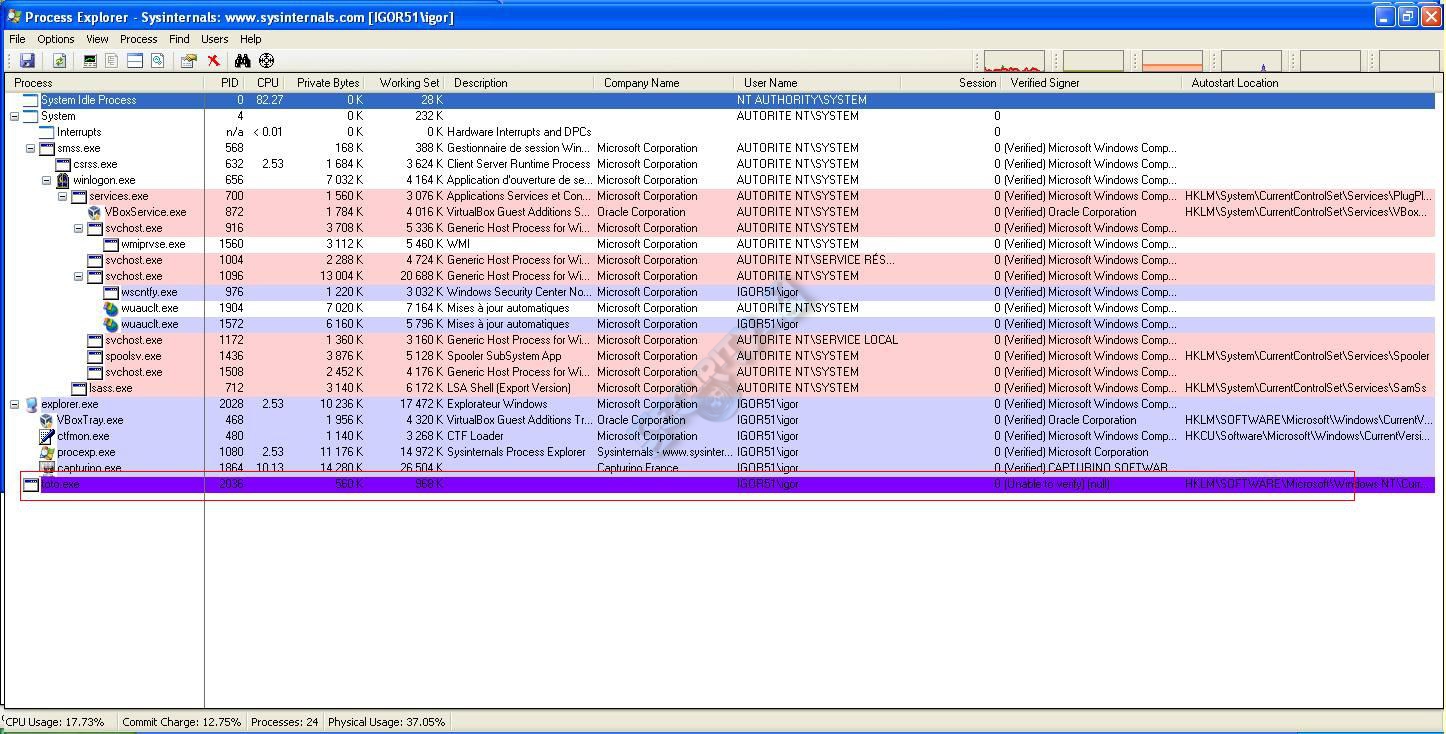Select the Interrupts row

point(720,132)
